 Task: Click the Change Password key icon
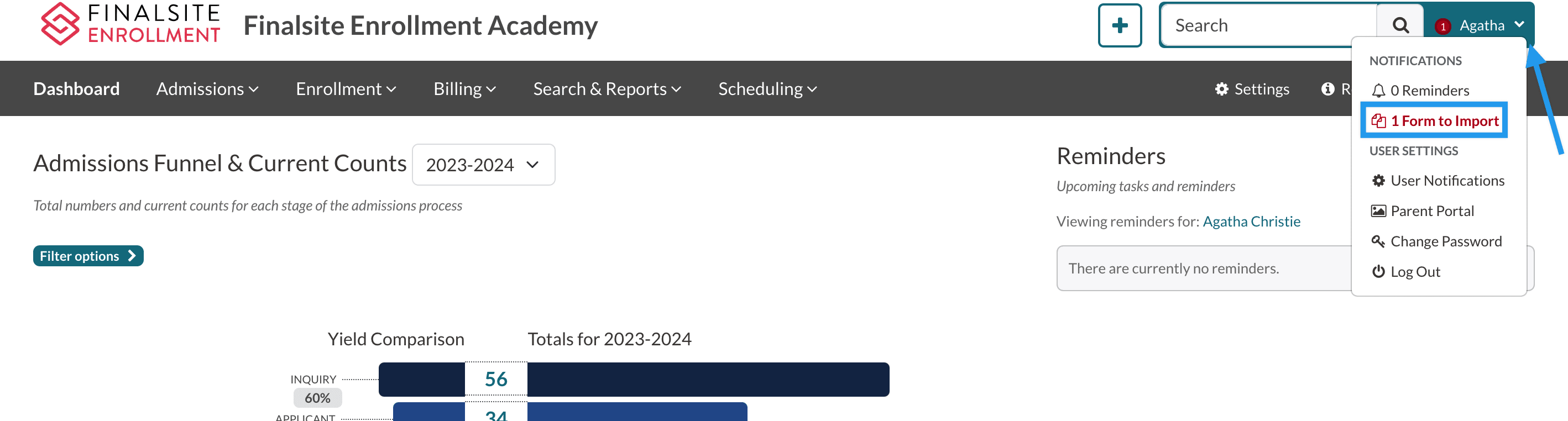(x=1378, y=241)
